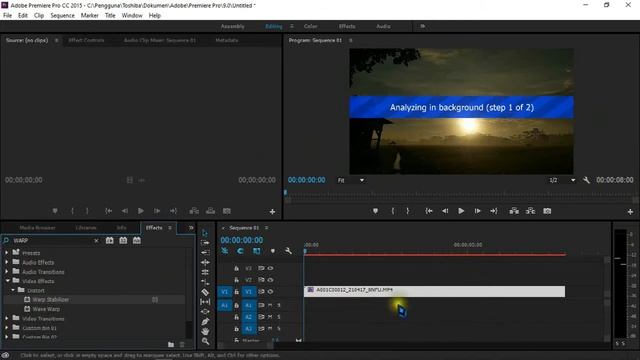Select the Zoom tool magnifier
Screen dimensions: 640x360
[x=205, y=341]
